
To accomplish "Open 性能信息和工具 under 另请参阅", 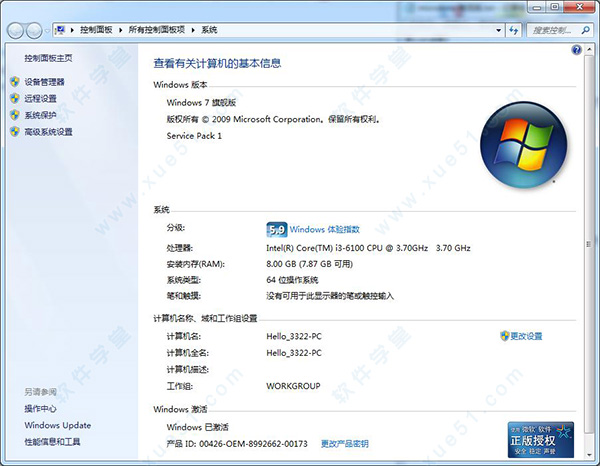I will pos(52,442).
